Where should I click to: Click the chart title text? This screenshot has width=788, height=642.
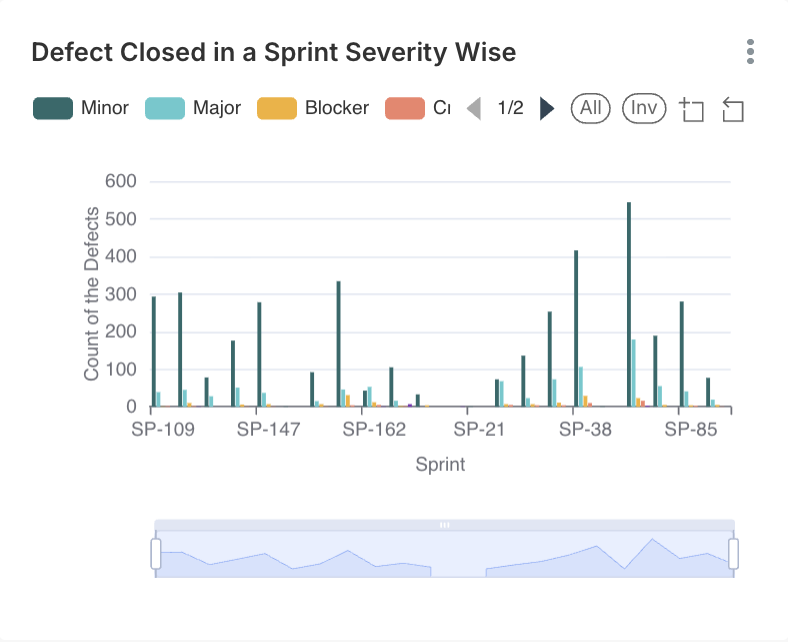(x=273, y=52)
